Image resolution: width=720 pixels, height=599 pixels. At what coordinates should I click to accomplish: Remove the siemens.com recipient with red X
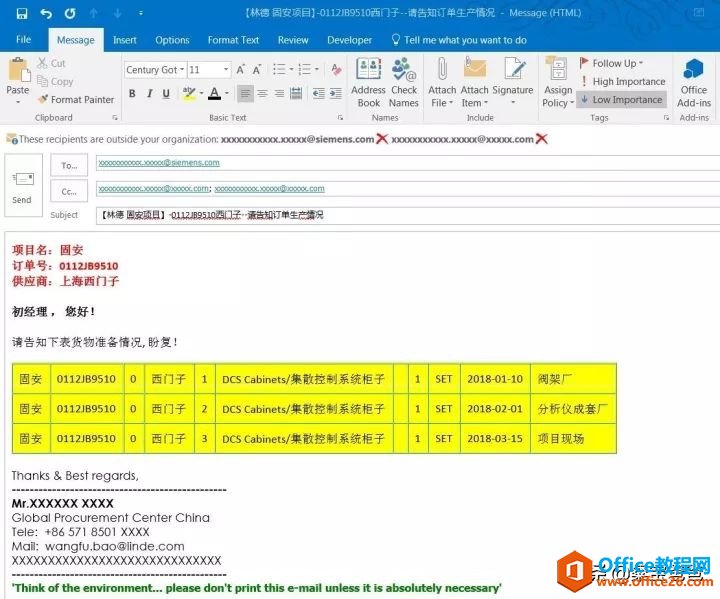[x=382, y=139]
